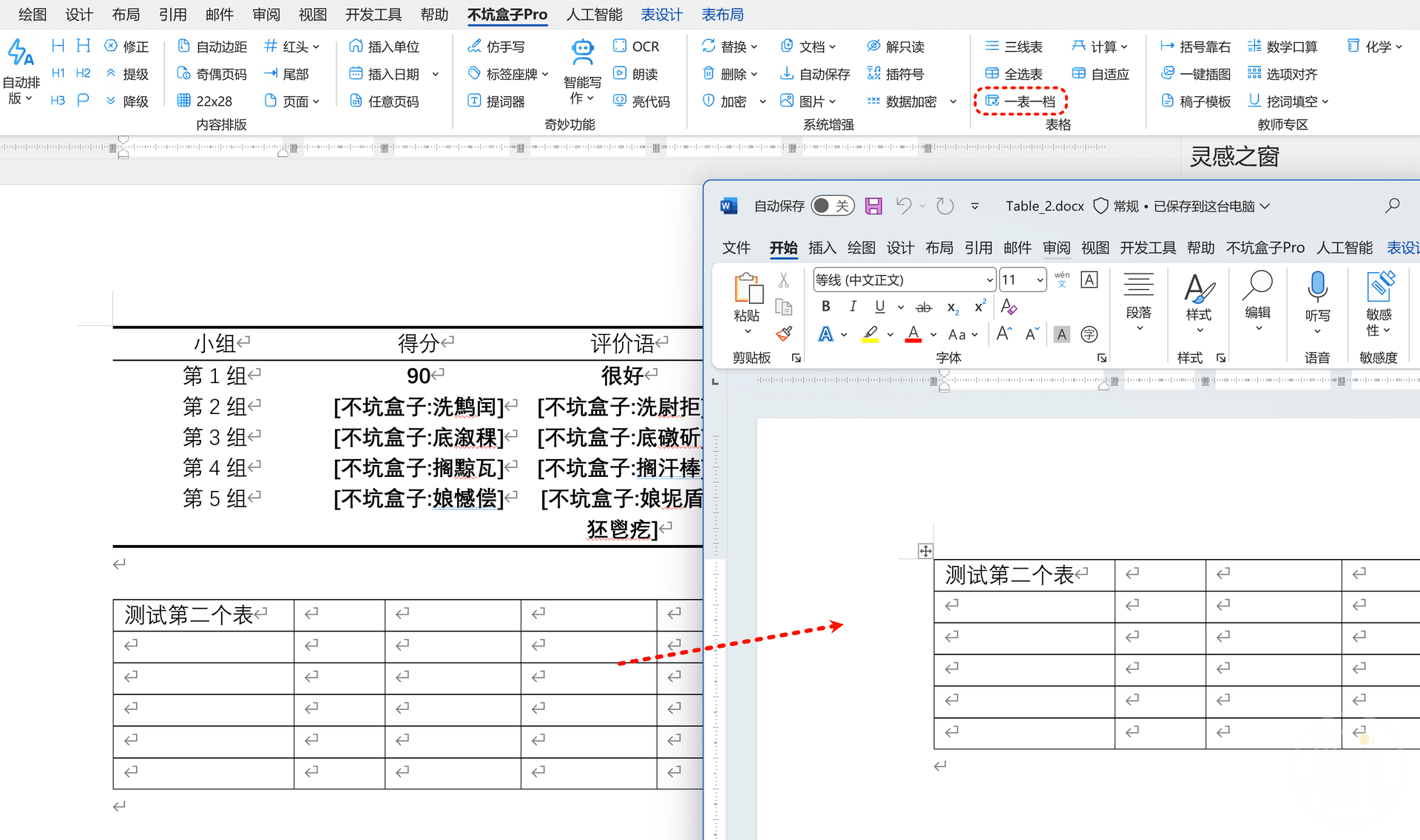The width and height of the screenshot is (1420, 840).
Task: Open the 表设计 tab in the top ribbon
Action: (662, 15)
